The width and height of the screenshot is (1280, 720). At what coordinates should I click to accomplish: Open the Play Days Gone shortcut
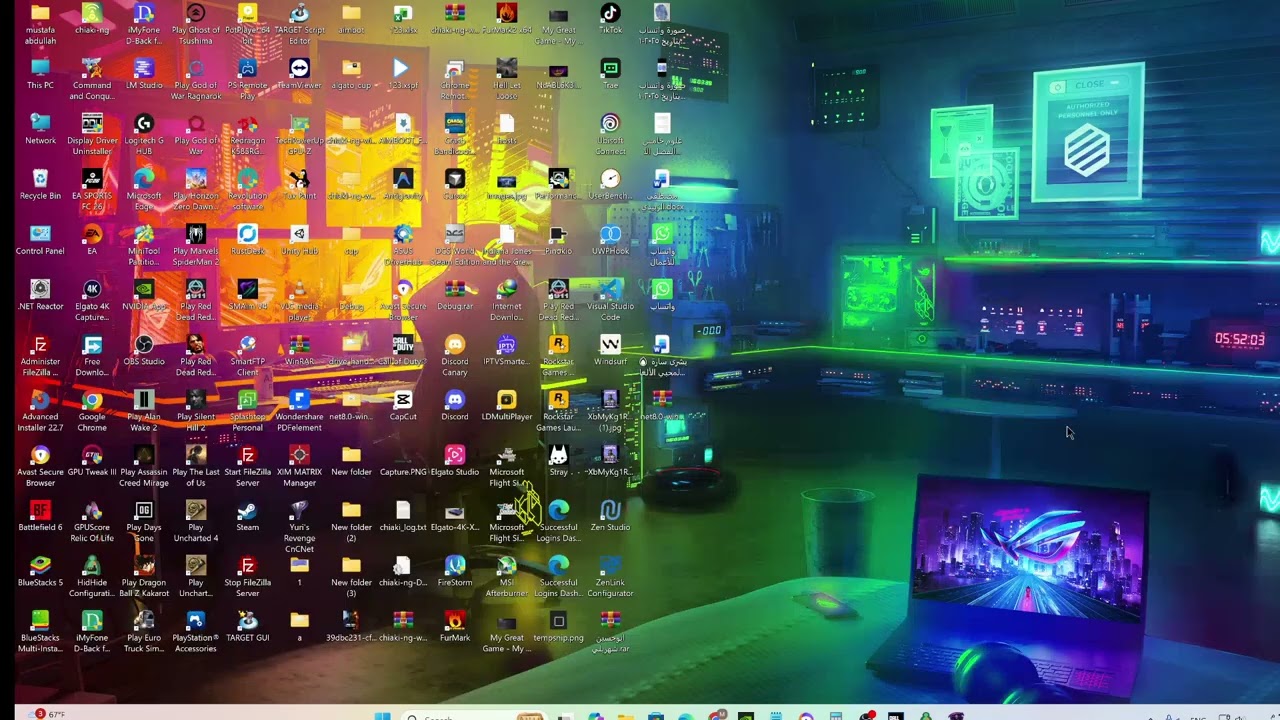click(144, 521)
